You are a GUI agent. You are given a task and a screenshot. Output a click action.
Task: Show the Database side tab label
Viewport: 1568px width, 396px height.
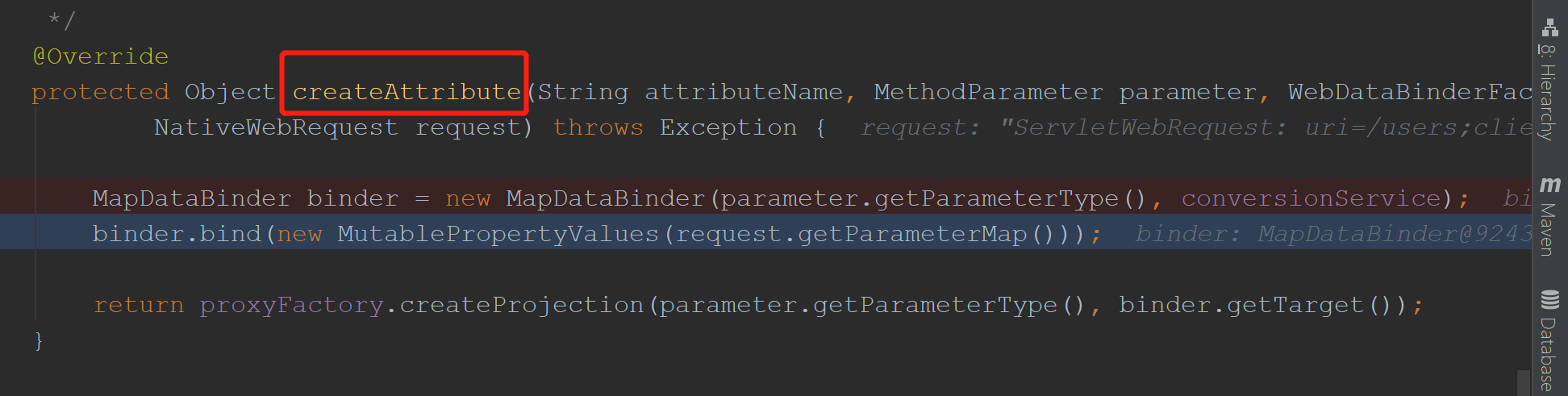pyautogui.click(x=1547, y=353)
